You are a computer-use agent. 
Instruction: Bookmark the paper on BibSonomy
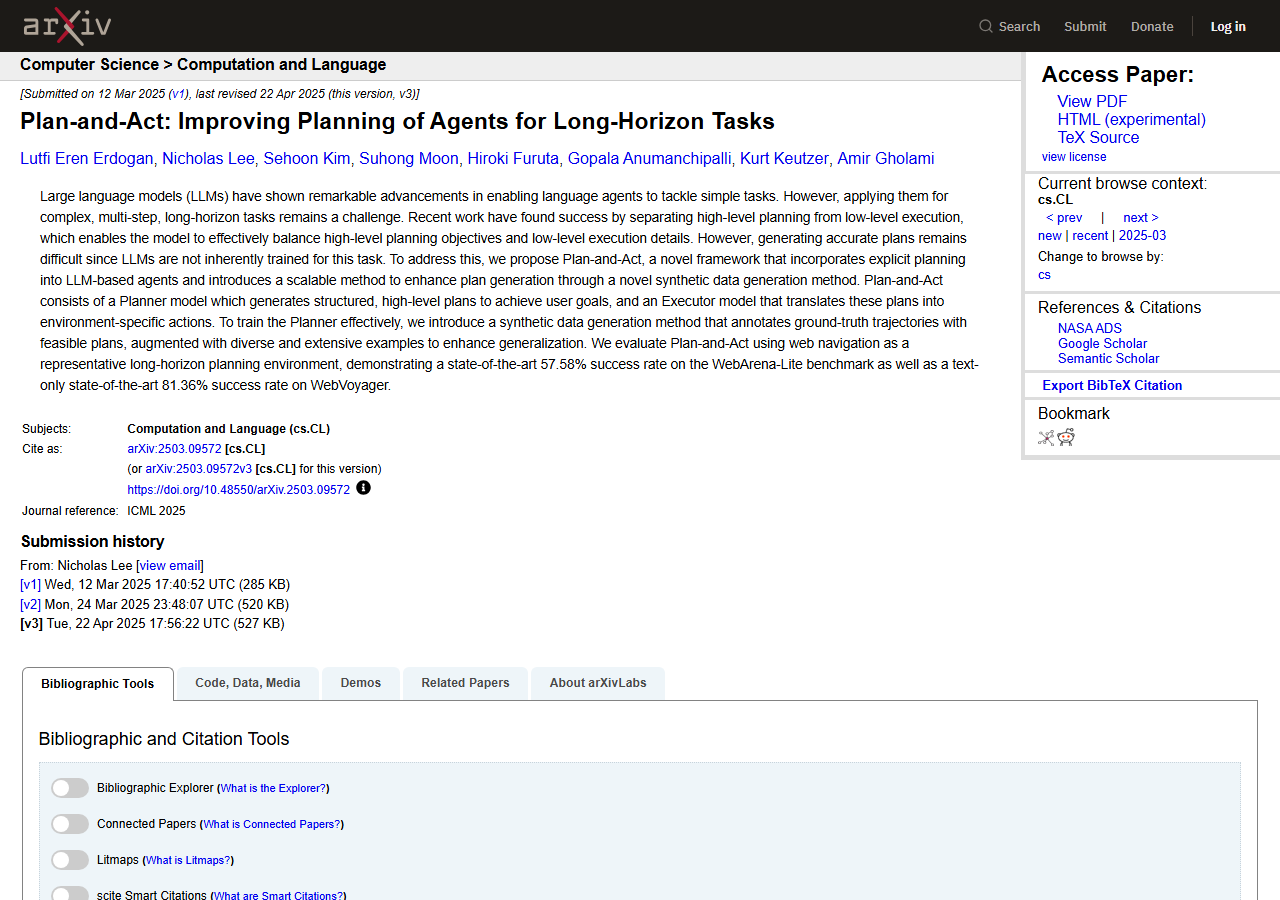point(1046,437)
